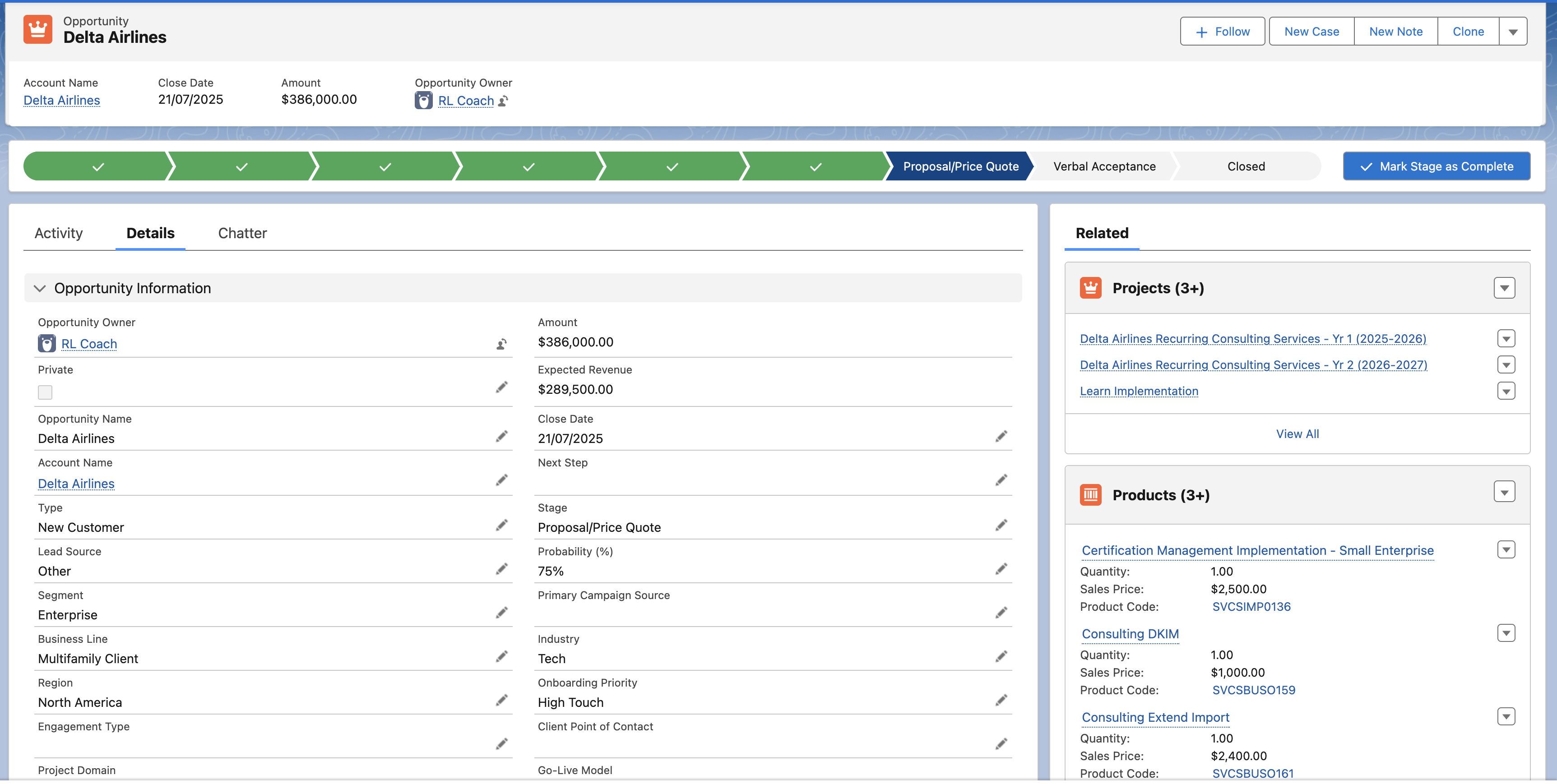Screen dimensions: 1557x784
Task: Select the Verbal Acceptance stage in path
Action: pos(1104,167)
